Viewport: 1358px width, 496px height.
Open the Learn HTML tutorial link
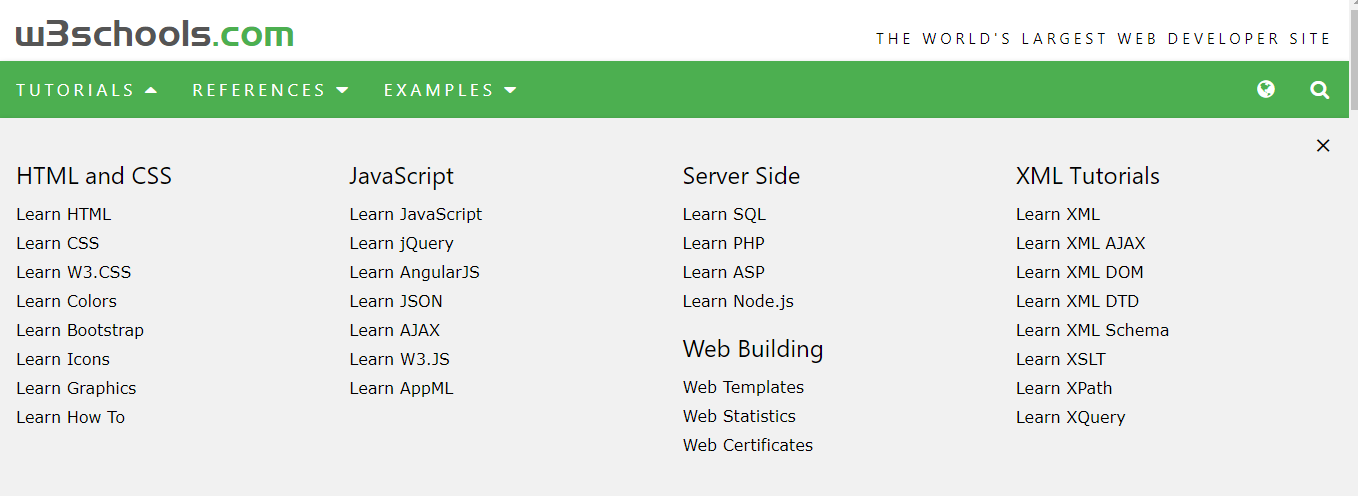click(x=64, y=214)
